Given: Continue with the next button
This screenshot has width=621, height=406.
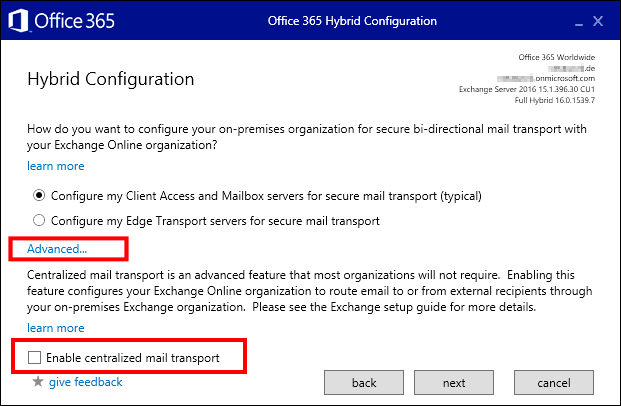Looking at the screenshot, I should (x=454, y=383).
